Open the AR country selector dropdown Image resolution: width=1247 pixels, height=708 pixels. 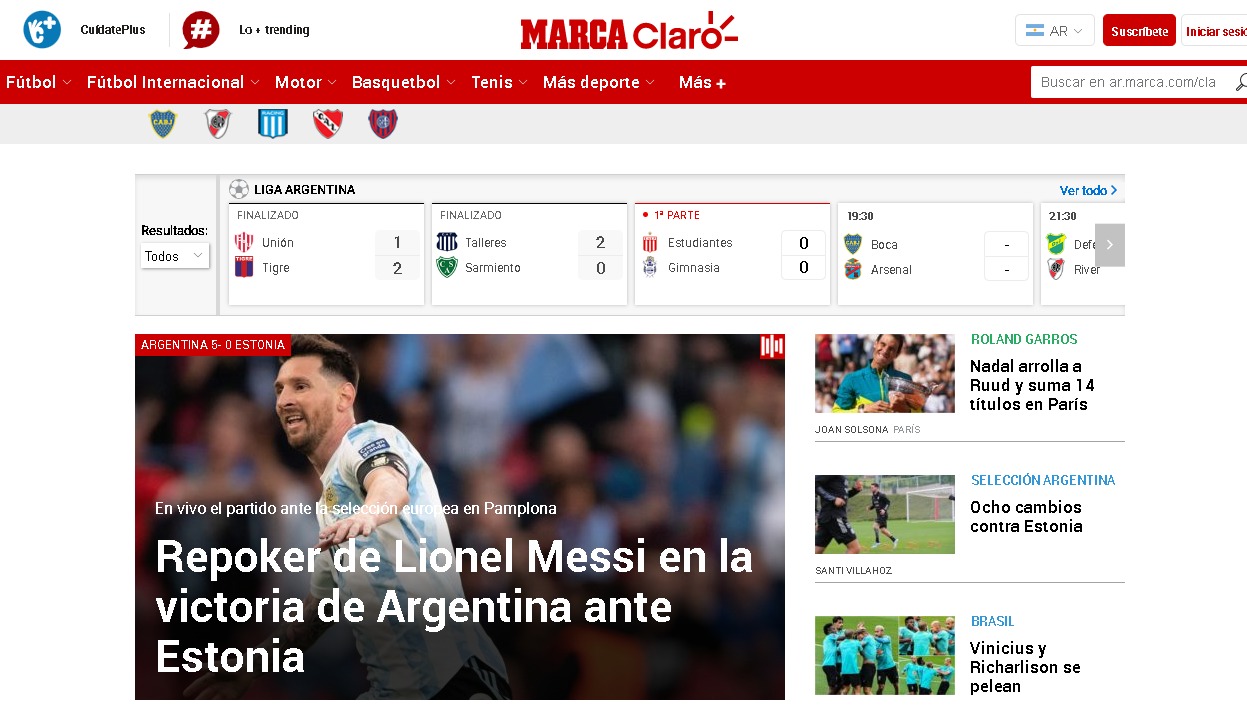[x=1055, y=31]
